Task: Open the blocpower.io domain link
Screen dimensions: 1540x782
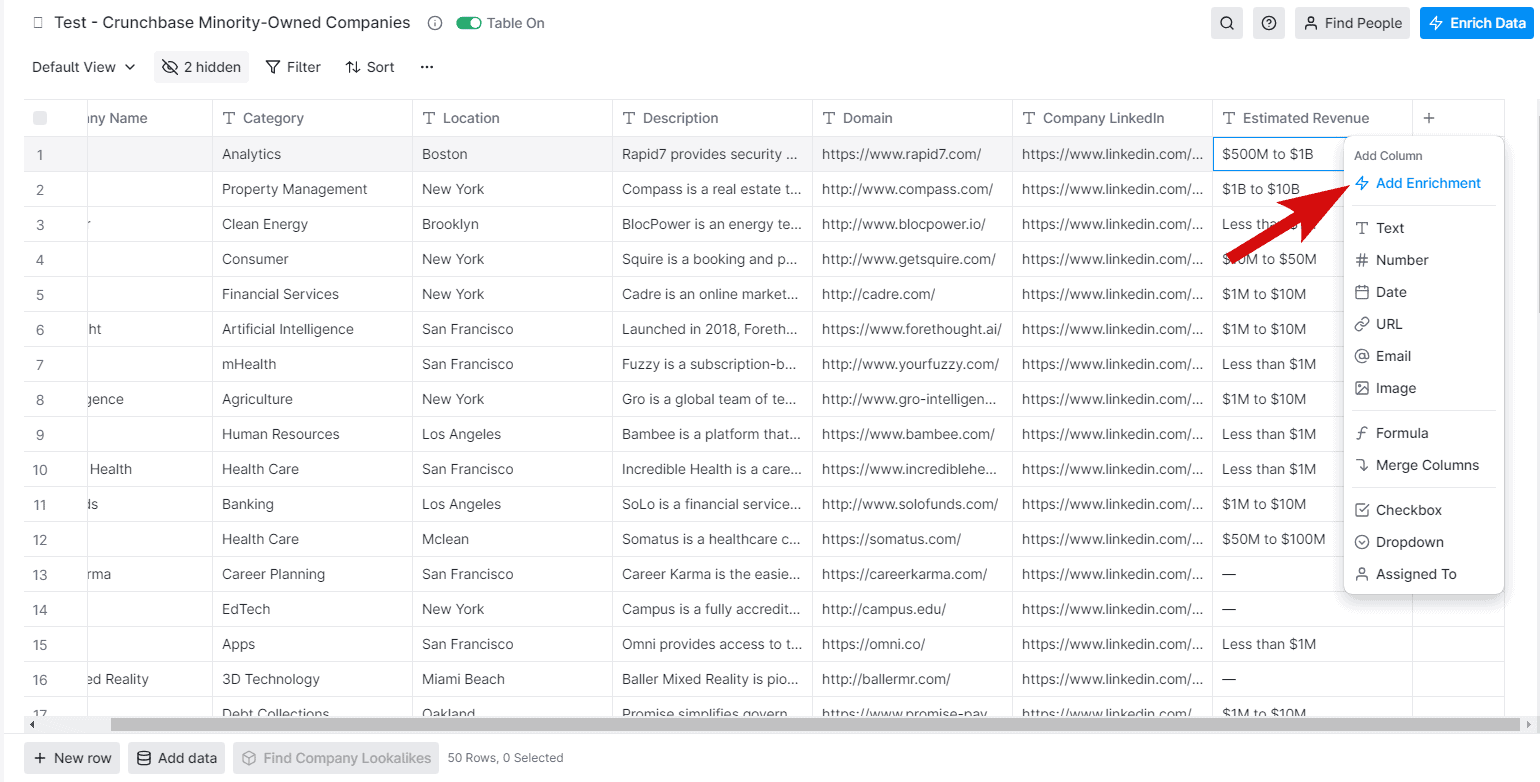Action: point(903,224)
